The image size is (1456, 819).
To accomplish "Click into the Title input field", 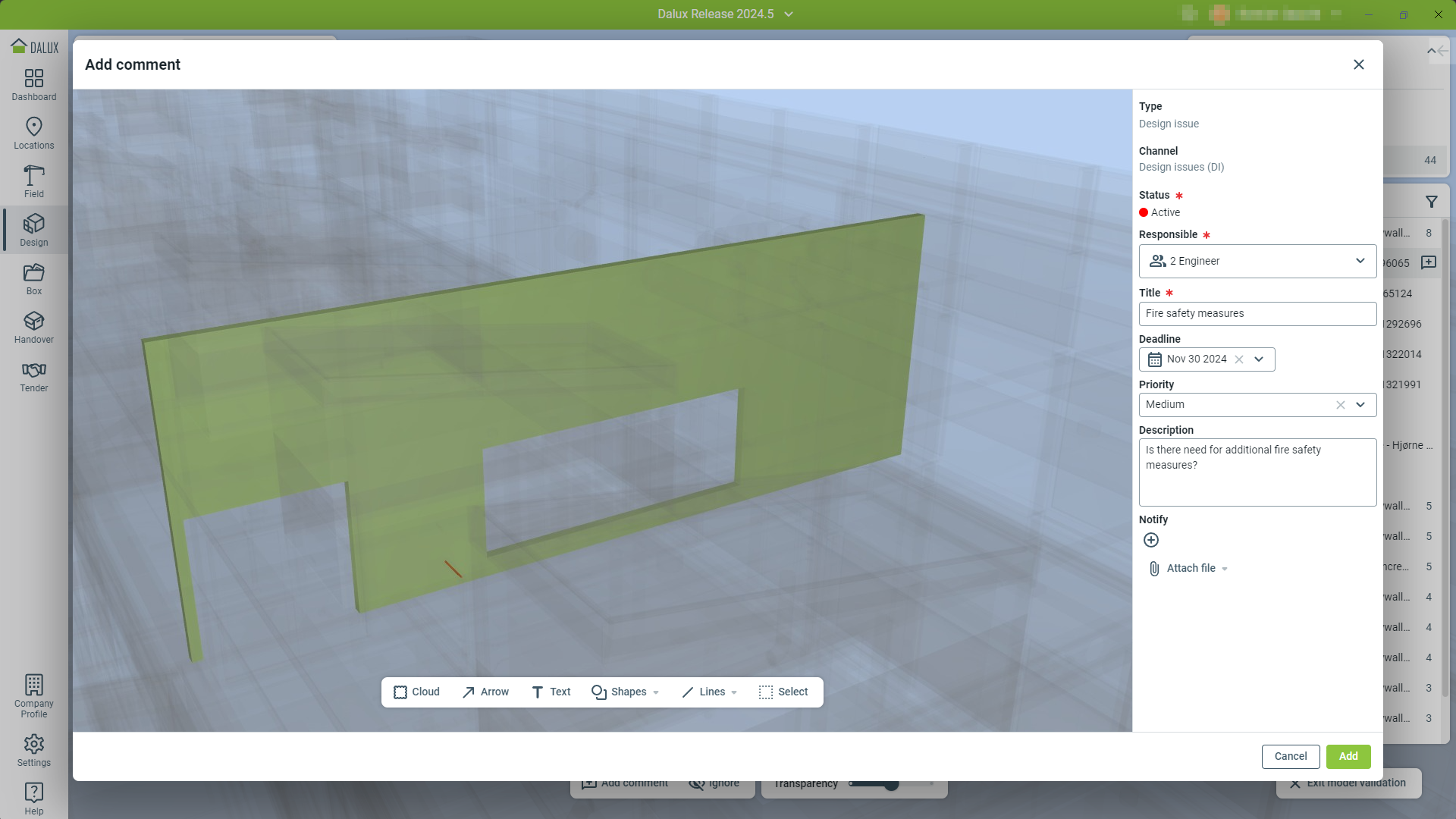I will click(x=1257, y=314).
